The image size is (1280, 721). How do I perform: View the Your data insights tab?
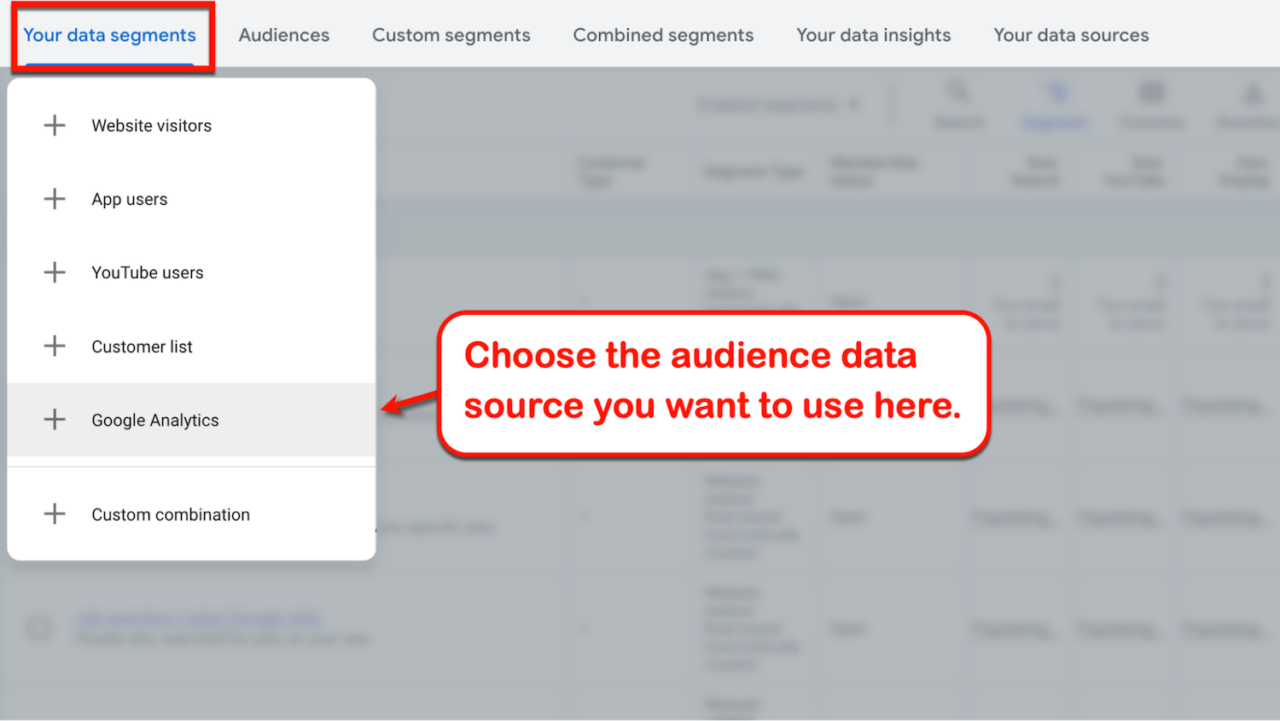(x=874, y=35)
